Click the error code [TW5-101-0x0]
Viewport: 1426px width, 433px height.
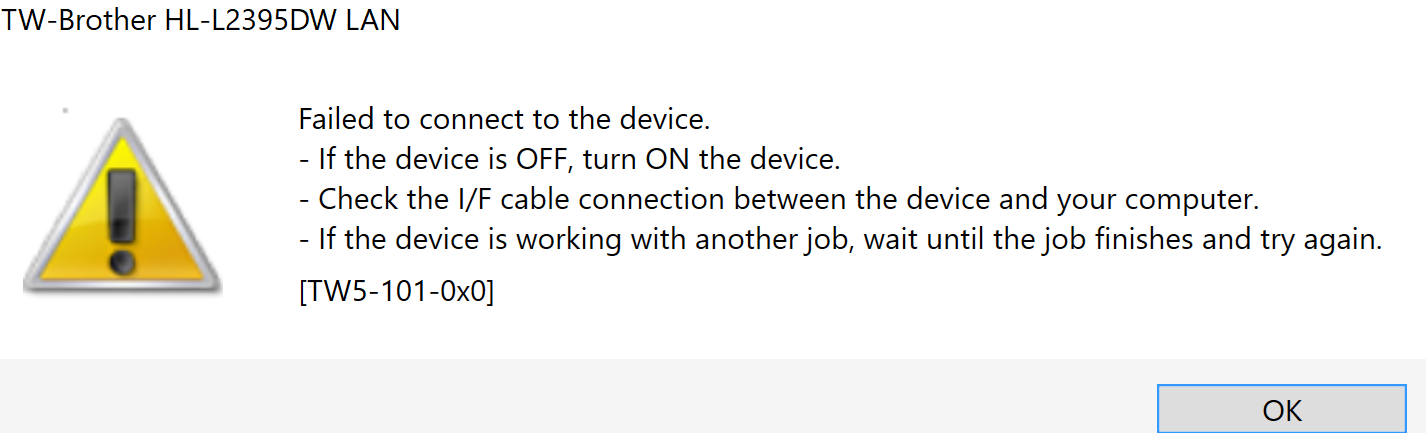point(396,293)
